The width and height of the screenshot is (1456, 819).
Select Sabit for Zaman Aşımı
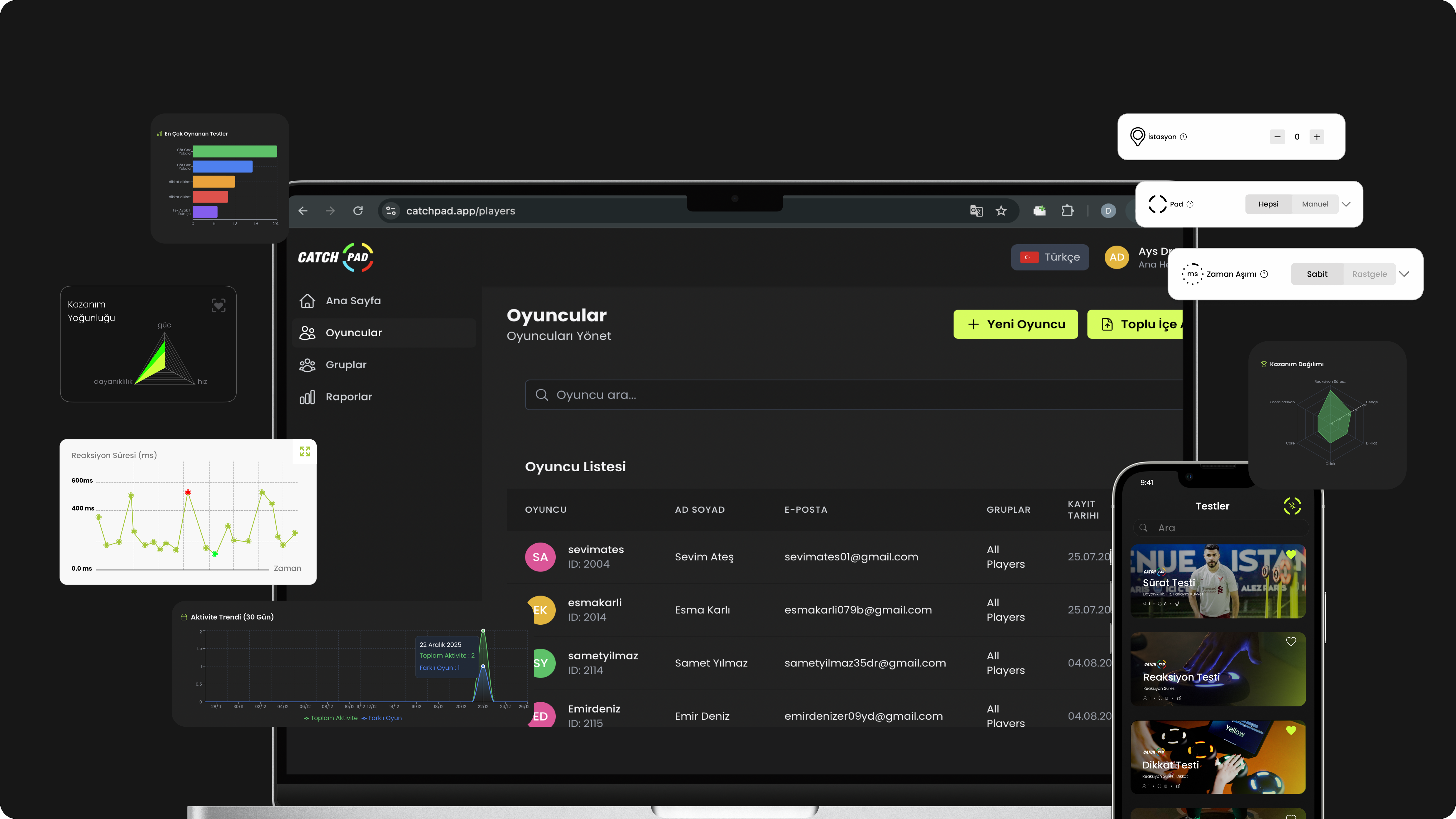coord(1317,274)
